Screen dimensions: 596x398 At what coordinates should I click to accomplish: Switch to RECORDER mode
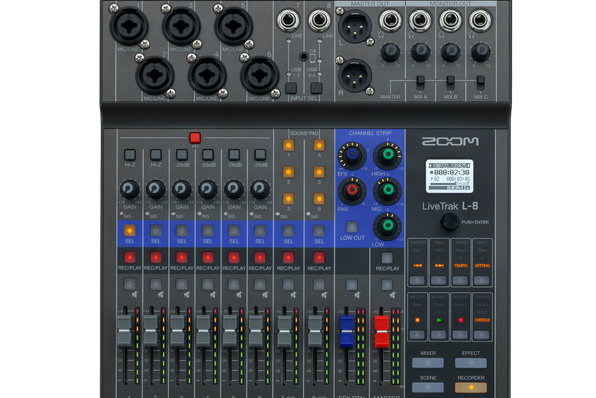[471, 387]
